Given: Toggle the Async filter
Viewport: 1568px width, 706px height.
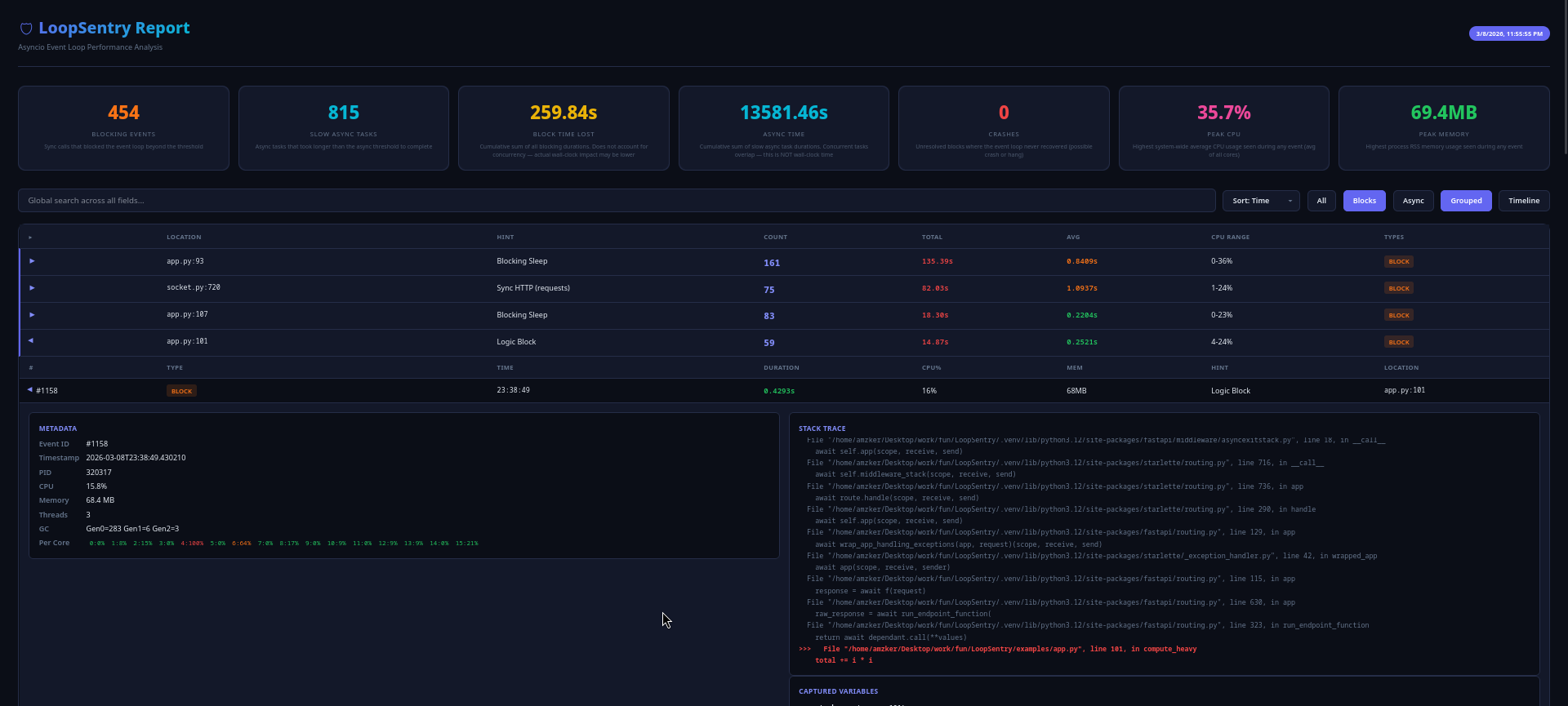Looking at the screenshot, I should tap(1413, 201).
